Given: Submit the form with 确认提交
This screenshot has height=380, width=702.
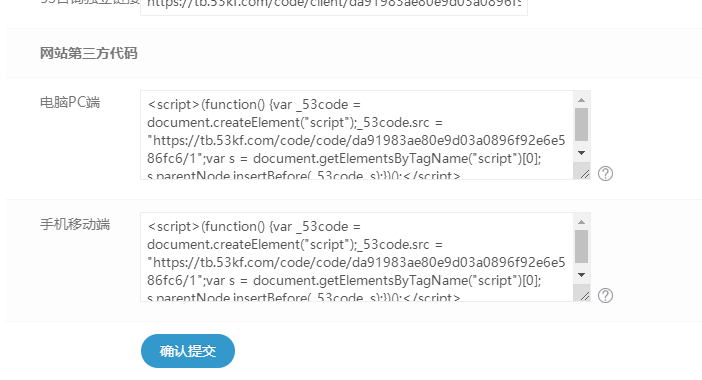Looking at the screenshot, I should [x=188, y=351].
